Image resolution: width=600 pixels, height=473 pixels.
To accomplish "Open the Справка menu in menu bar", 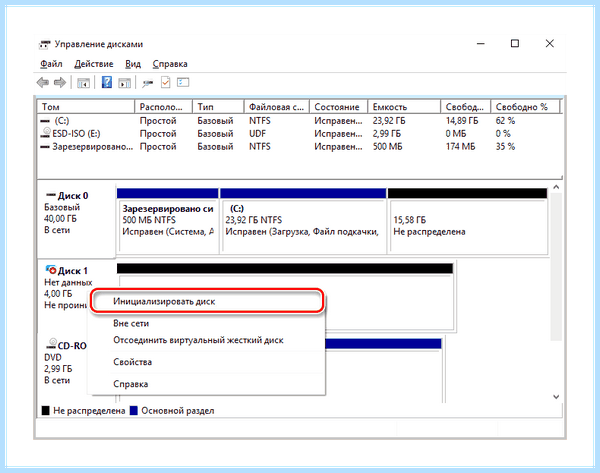I will pos(170,64).
